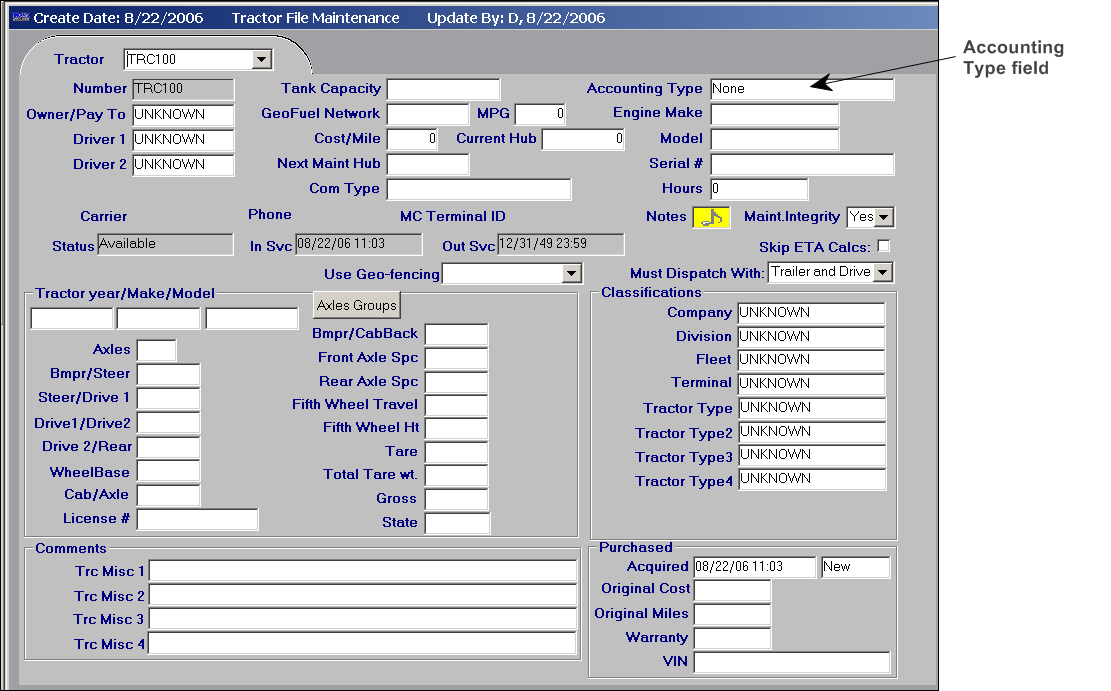Screen dimensions: 1111x691
Task: Open the Tractor dropdown arrow
Action: 261,60
